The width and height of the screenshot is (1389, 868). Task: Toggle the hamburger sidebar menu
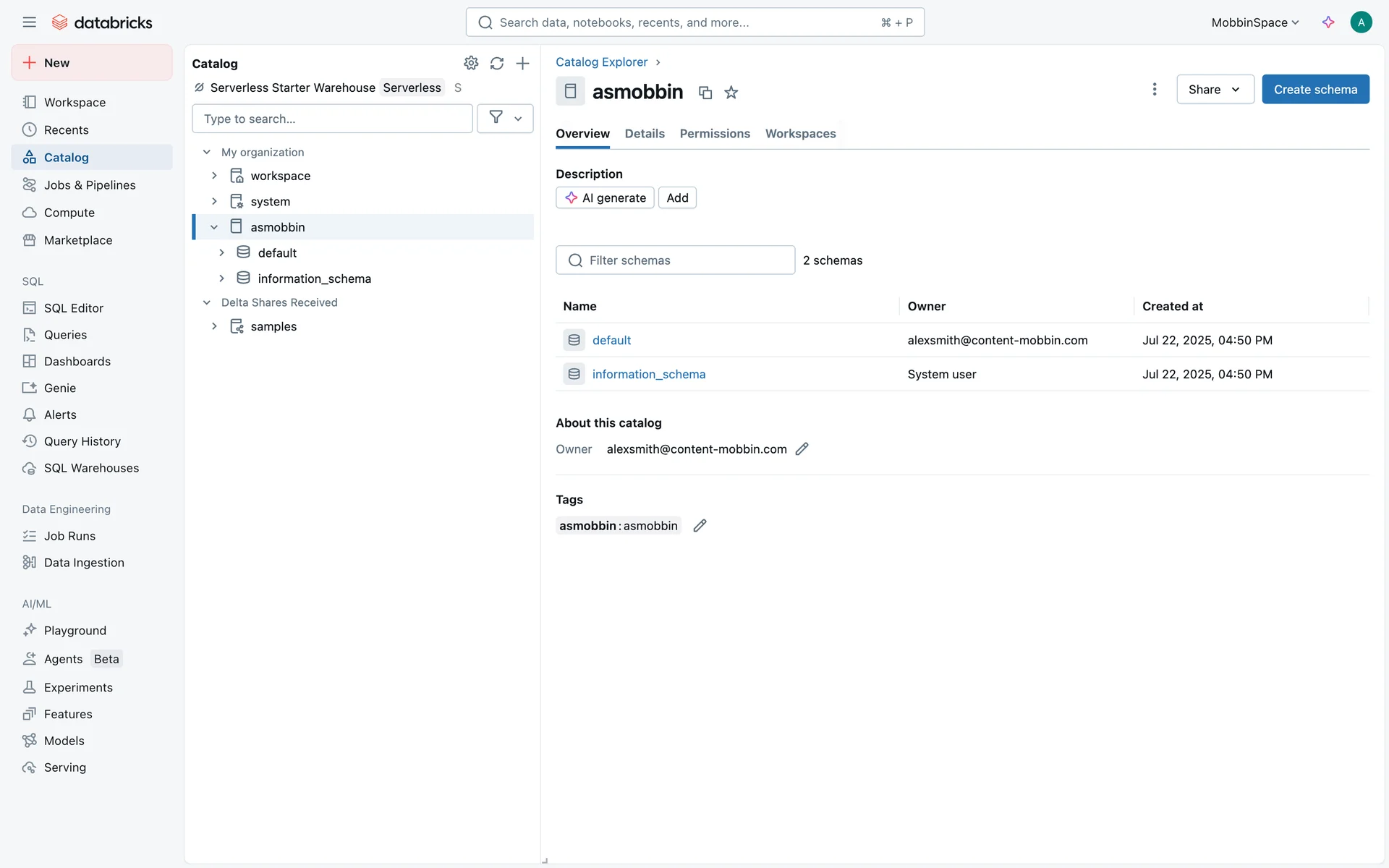(x=29, y=22)
